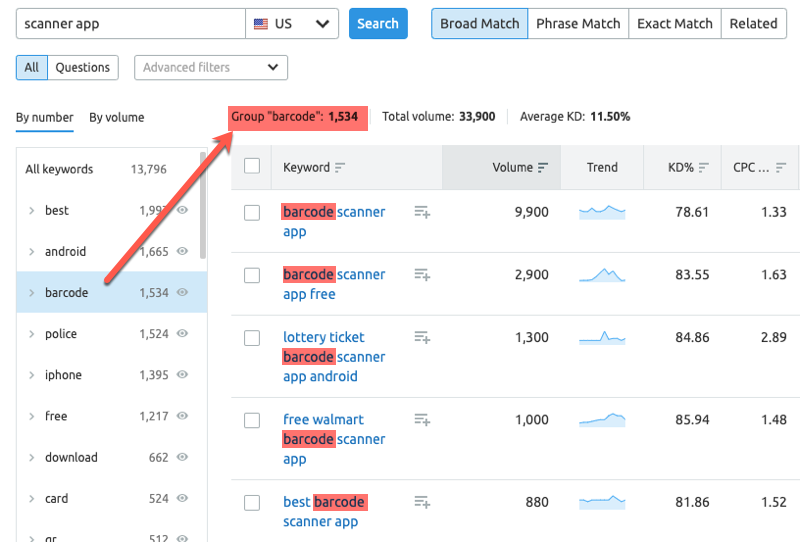This screenshot has height=542, width=800.
Task: Open the US country database dropdown
Action: tap(292, 24)
